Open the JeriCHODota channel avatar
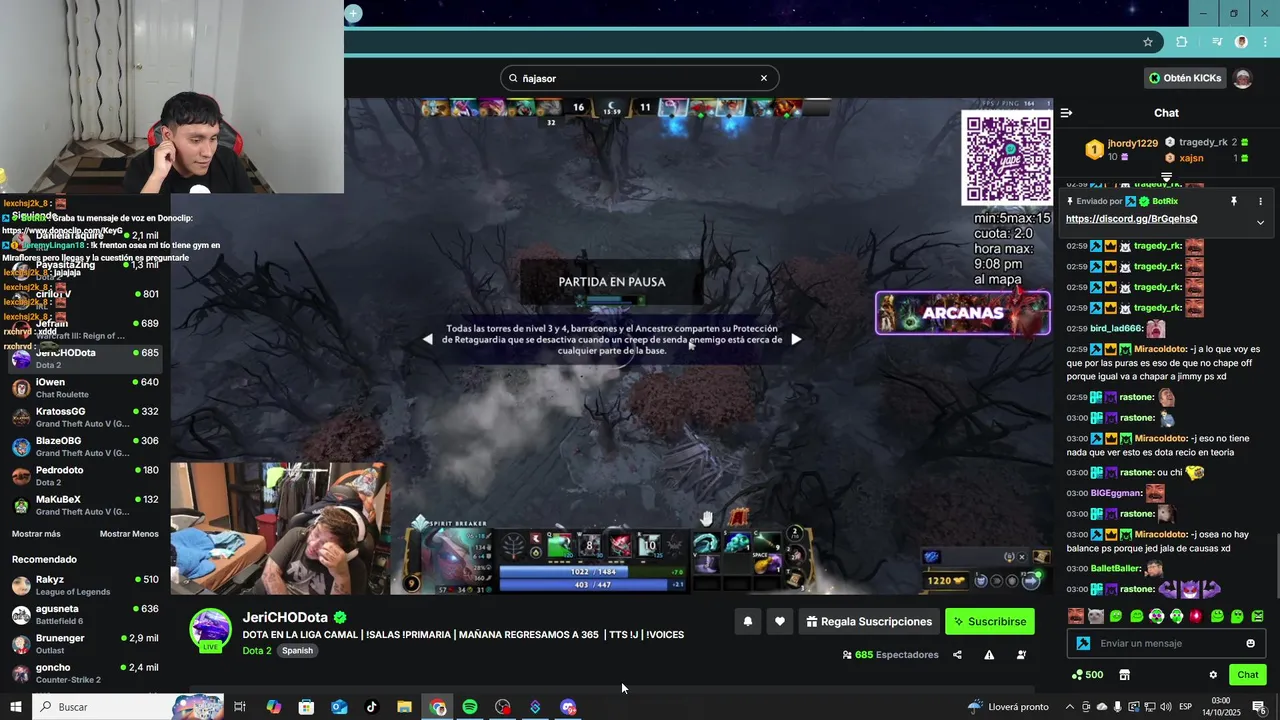Screen dimensions: 1280x720 (210, 630)
